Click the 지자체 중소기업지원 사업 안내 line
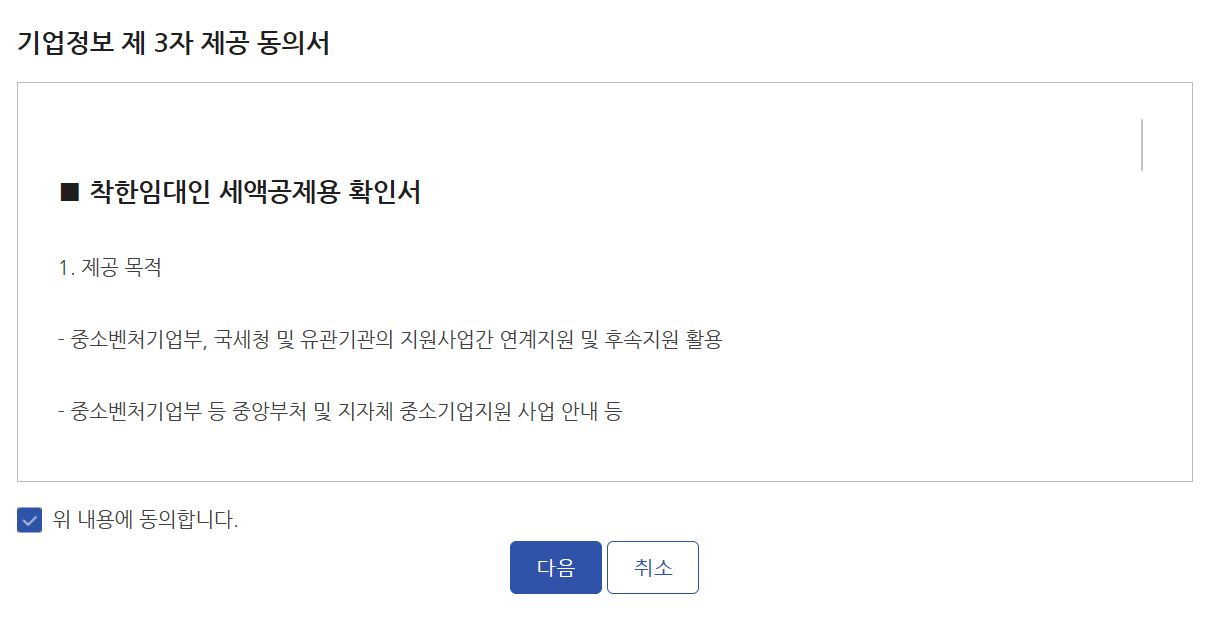 click(340, 414)
